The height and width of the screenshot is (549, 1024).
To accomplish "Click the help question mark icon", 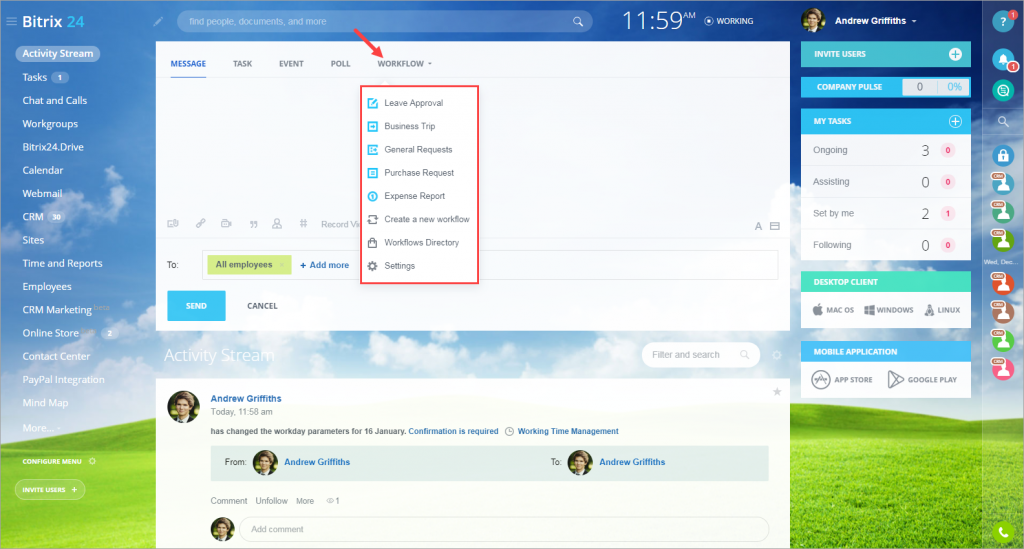I will pos(1002,22).
